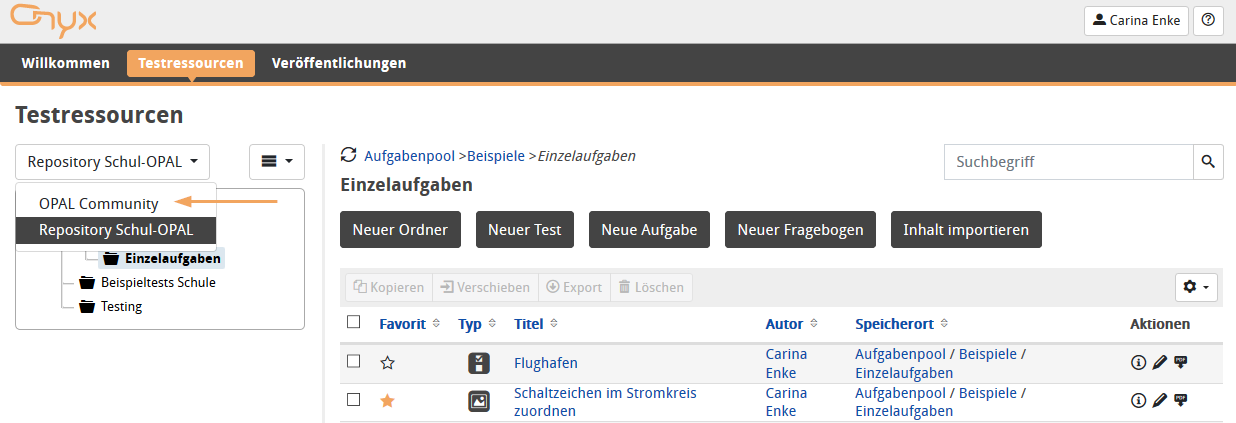The width and height of the screenshot is (1236, 423).
Task: Export PDF icon for Schaltzeichen row
Action: tap(1181, 401)
